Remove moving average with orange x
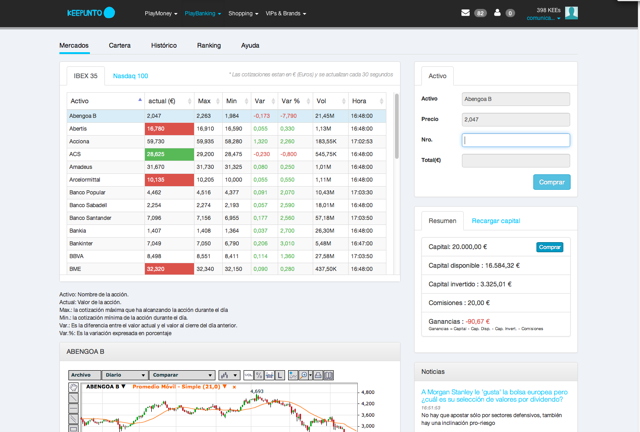Screen dimensions: 640x432 pyautogui.click(x=234, y=387)
